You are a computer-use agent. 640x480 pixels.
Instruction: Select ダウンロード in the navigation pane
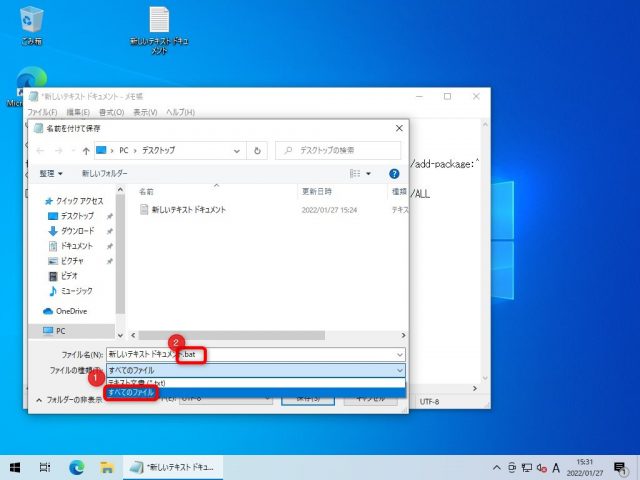[x=76, y=231]
